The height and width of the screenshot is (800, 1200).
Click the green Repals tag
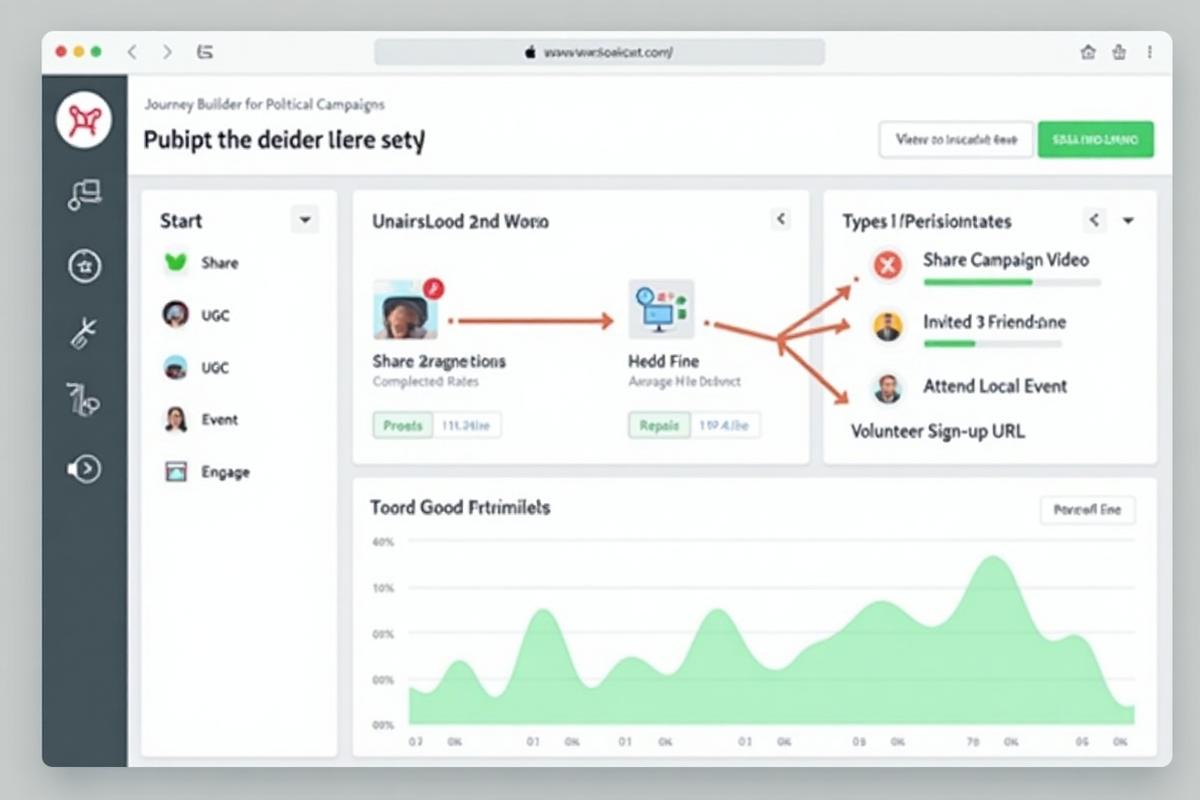(660, 425)
